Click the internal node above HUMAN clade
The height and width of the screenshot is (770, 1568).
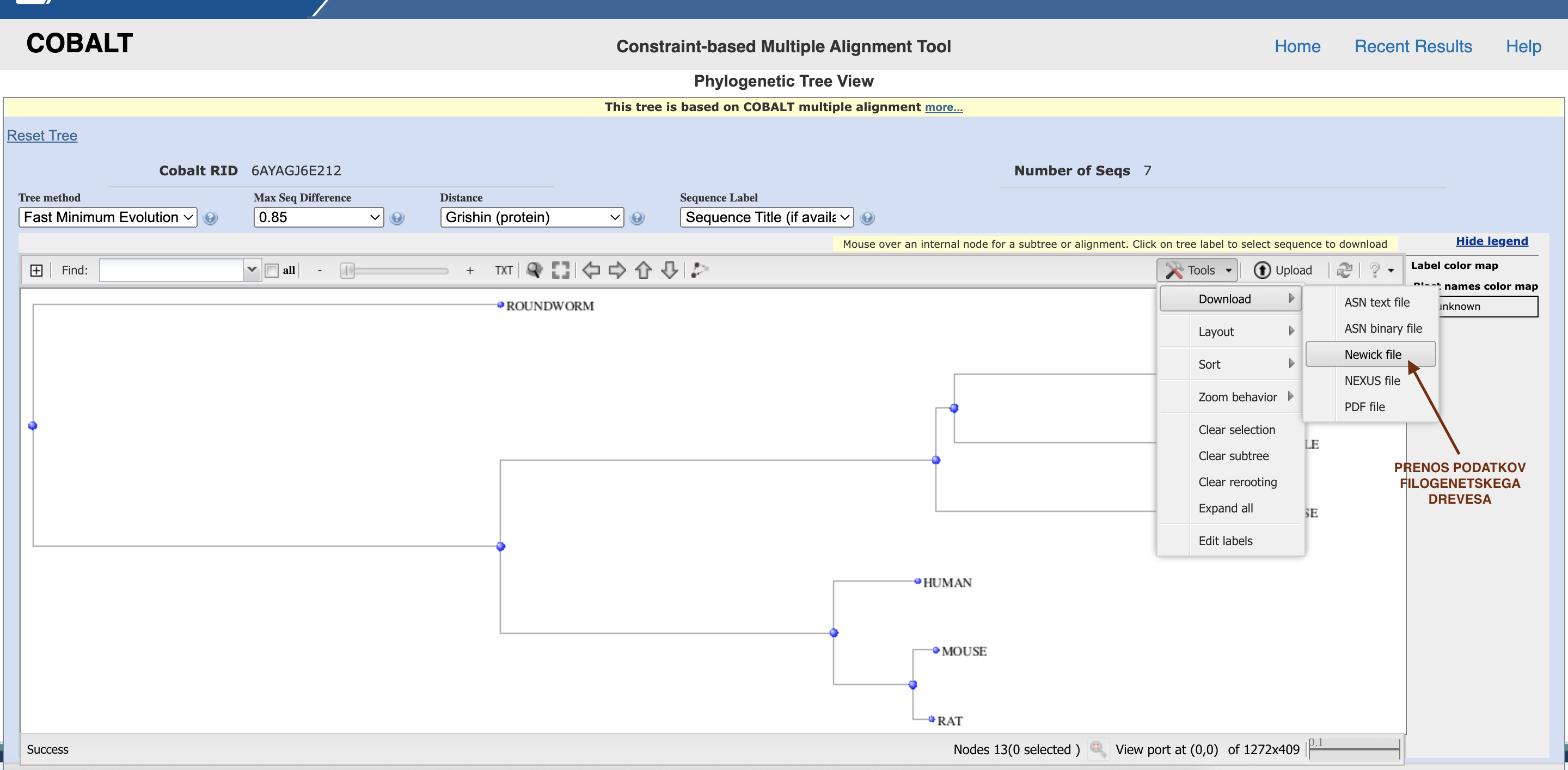(834, 633)
